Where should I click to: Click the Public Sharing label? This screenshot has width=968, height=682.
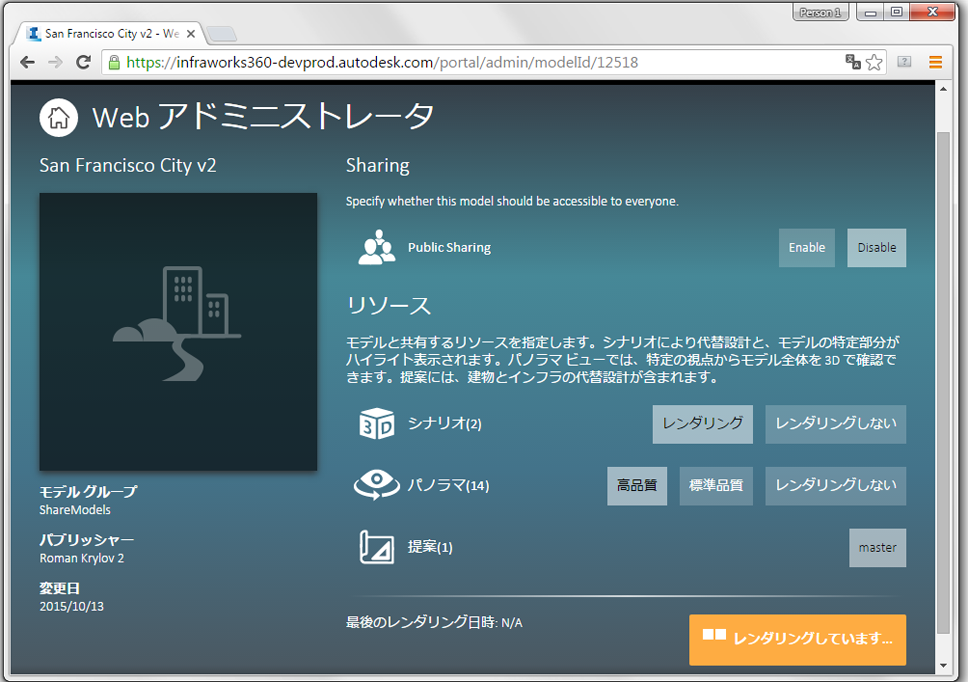(x=449, y=247)
